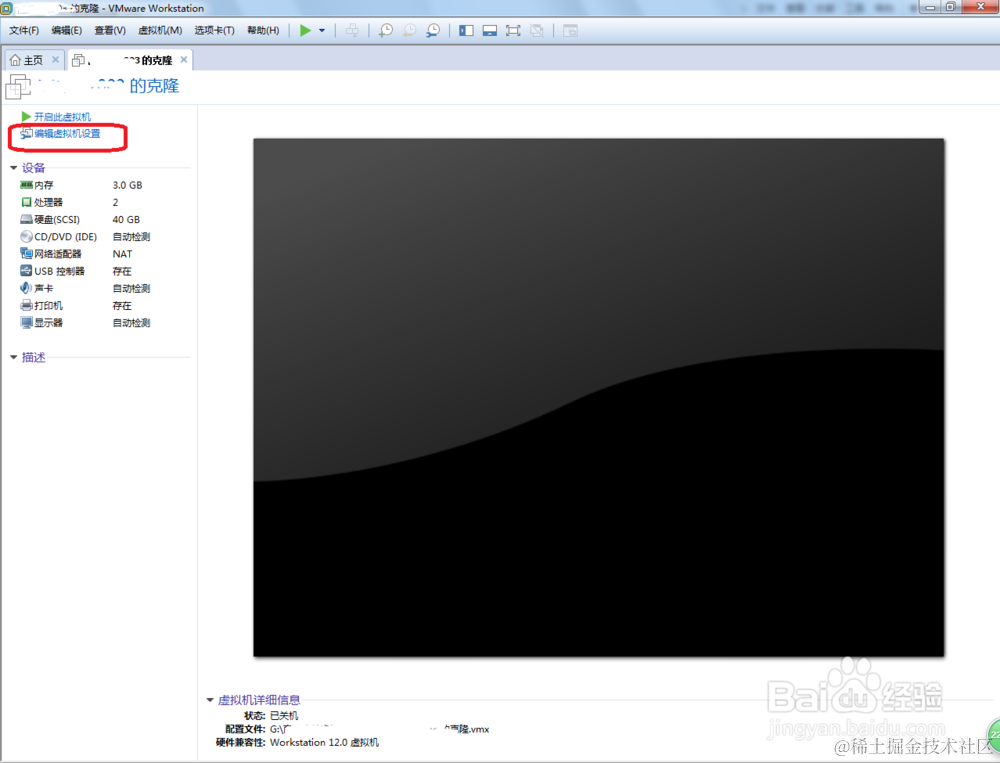Click the CD/DVD (IDE) device icon
The height and width of the screenshot is (763, 1000).
[26, 237]
